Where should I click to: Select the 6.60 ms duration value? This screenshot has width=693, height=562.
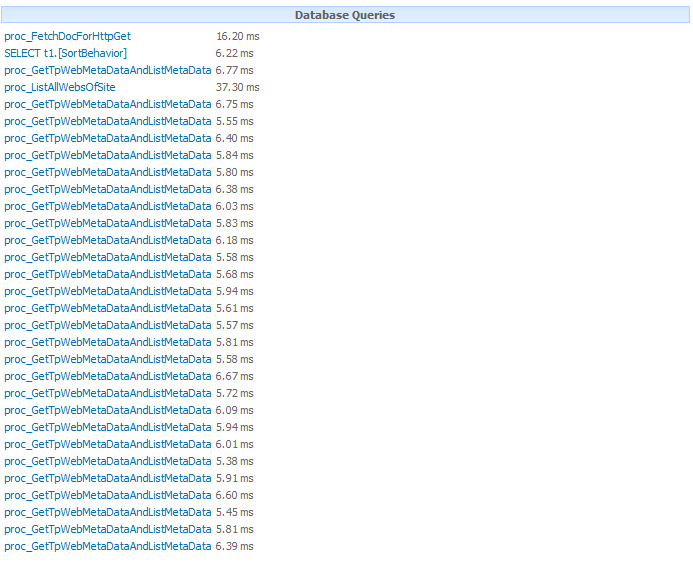click(x=235, y=495)
